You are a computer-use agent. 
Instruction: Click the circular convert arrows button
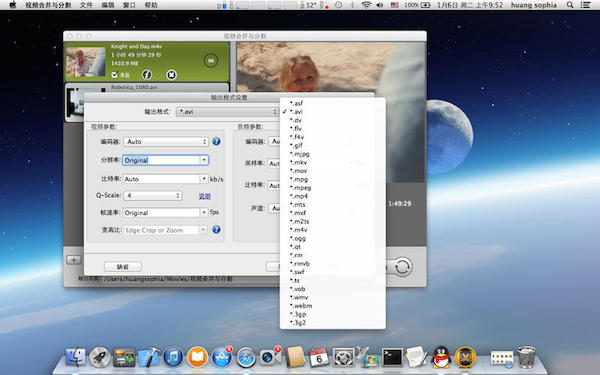(402, 266)
